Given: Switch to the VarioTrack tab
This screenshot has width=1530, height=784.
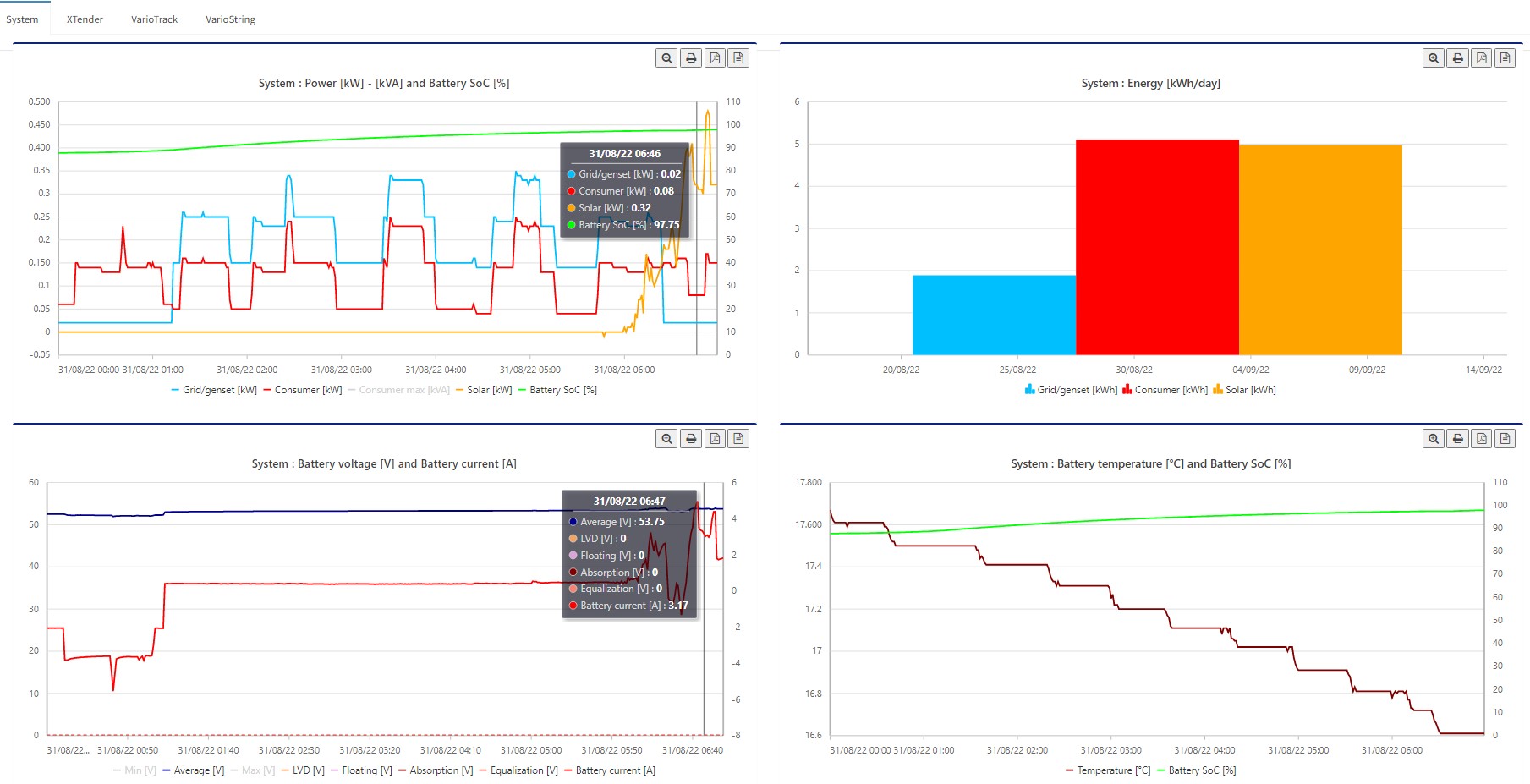Looking at the screenshot, I should [x=154, y=19].
